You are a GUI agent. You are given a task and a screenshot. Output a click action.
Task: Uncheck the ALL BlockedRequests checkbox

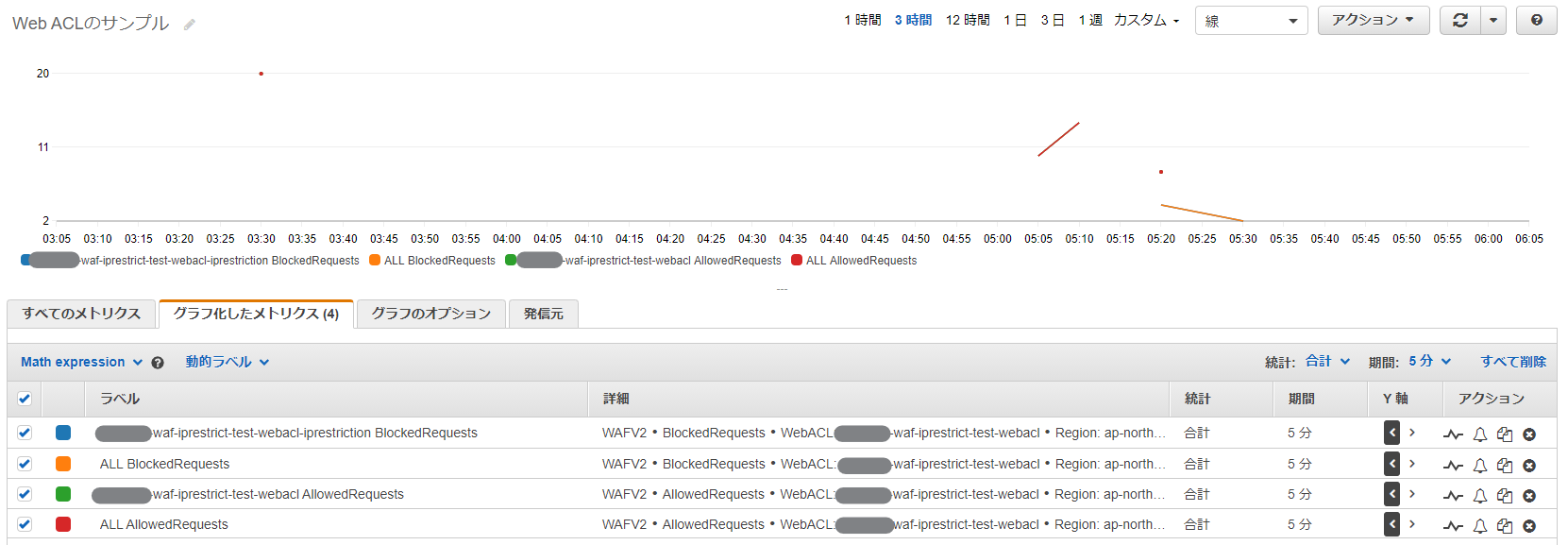point(25,464)
